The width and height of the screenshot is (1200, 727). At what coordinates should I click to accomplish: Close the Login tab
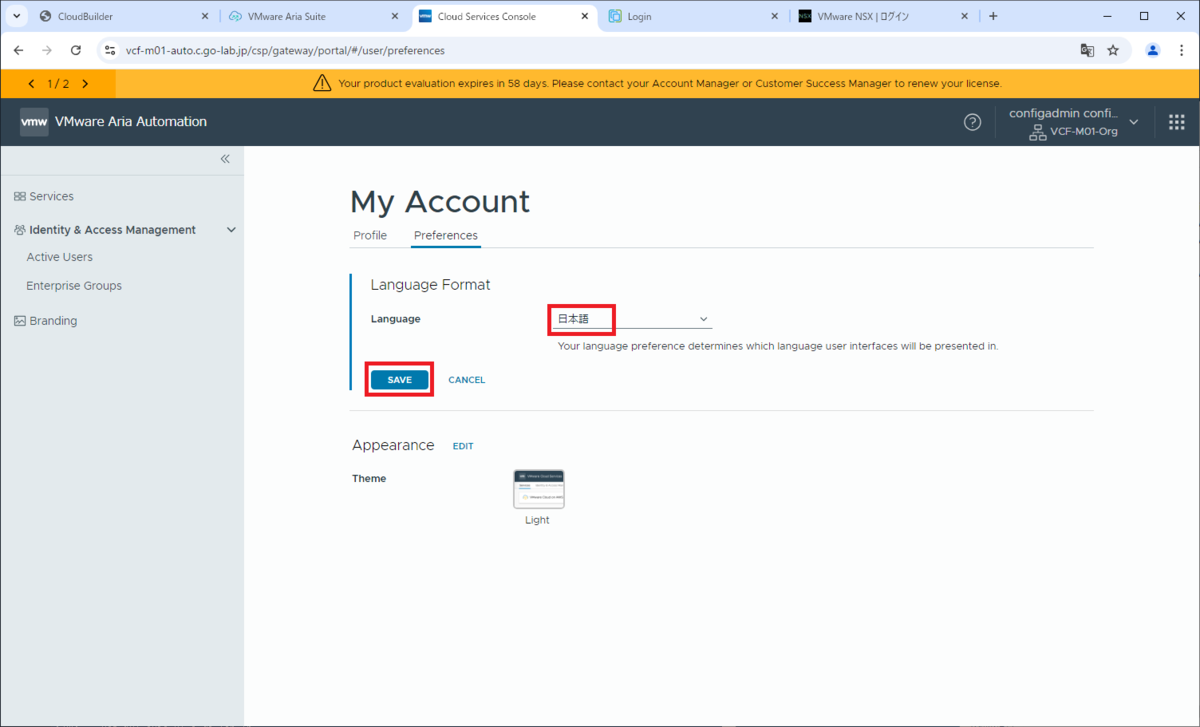(x=775, y=16)
